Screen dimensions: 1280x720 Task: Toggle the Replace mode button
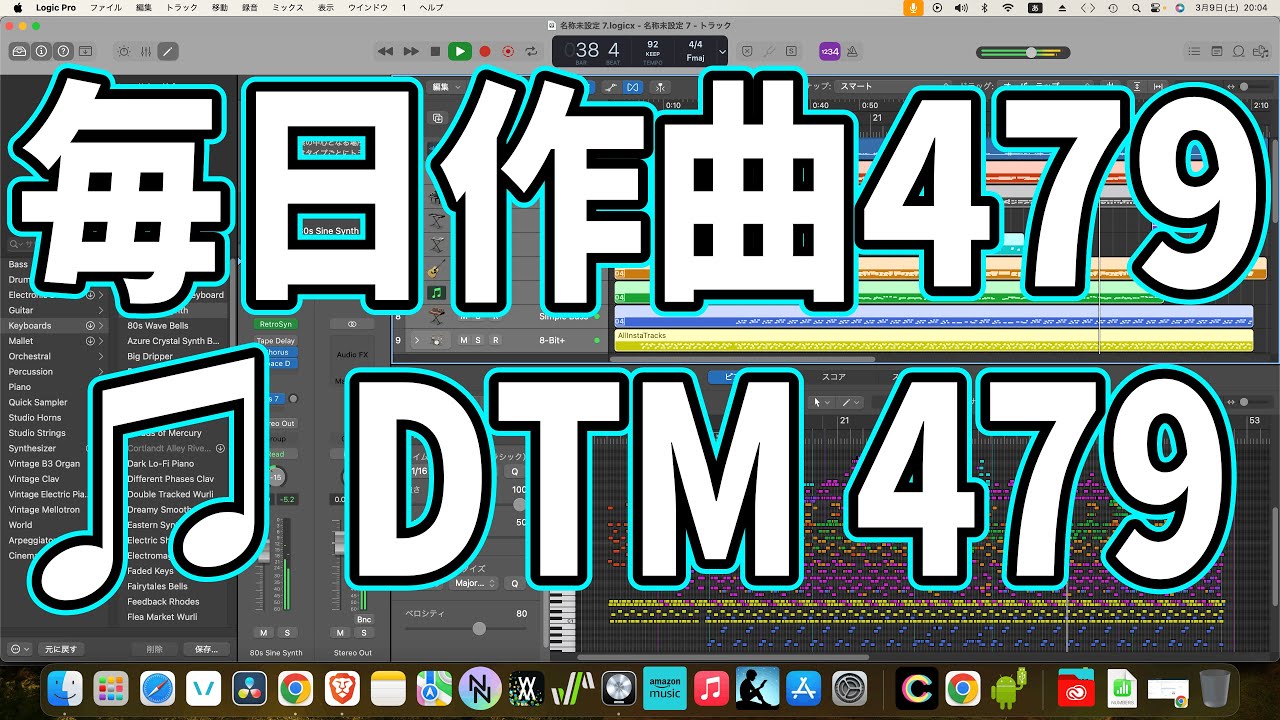746,51
